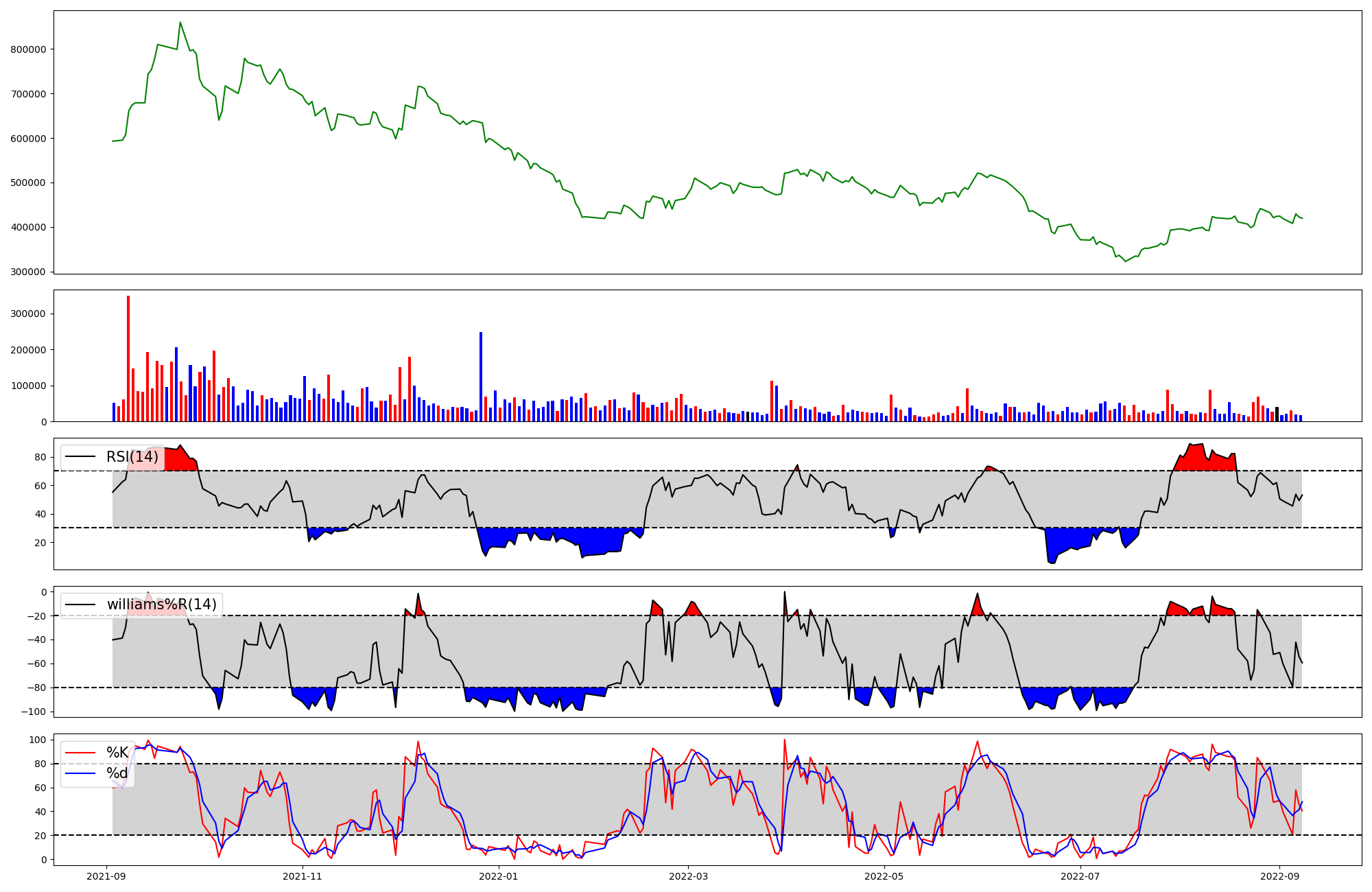Click the 2021-11 x-axis date label

303,876
